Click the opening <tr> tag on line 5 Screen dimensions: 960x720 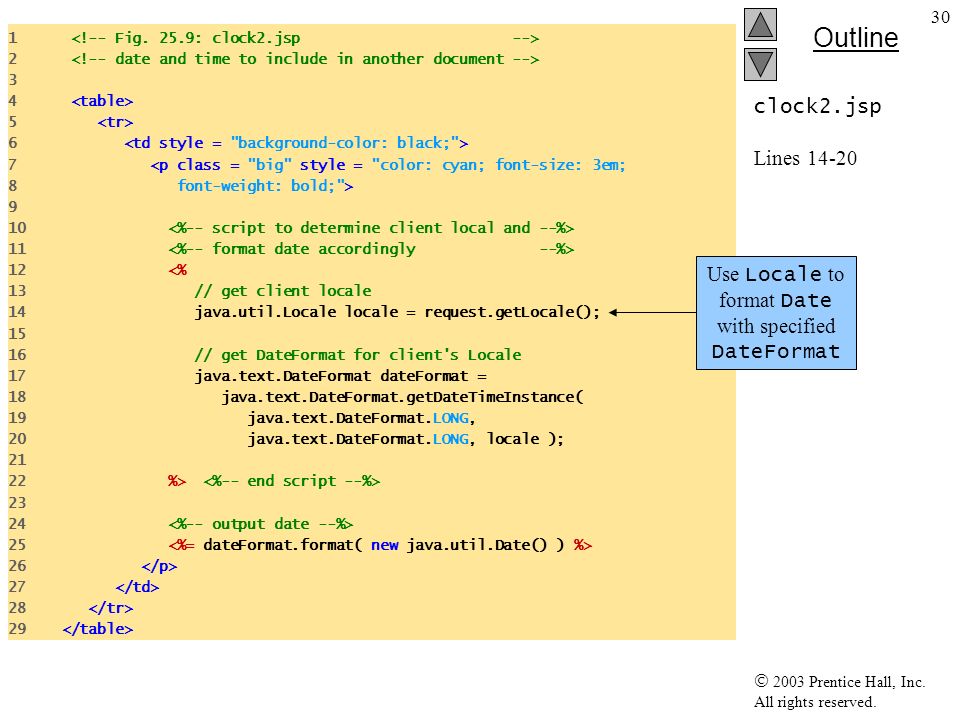coord(115,122)
